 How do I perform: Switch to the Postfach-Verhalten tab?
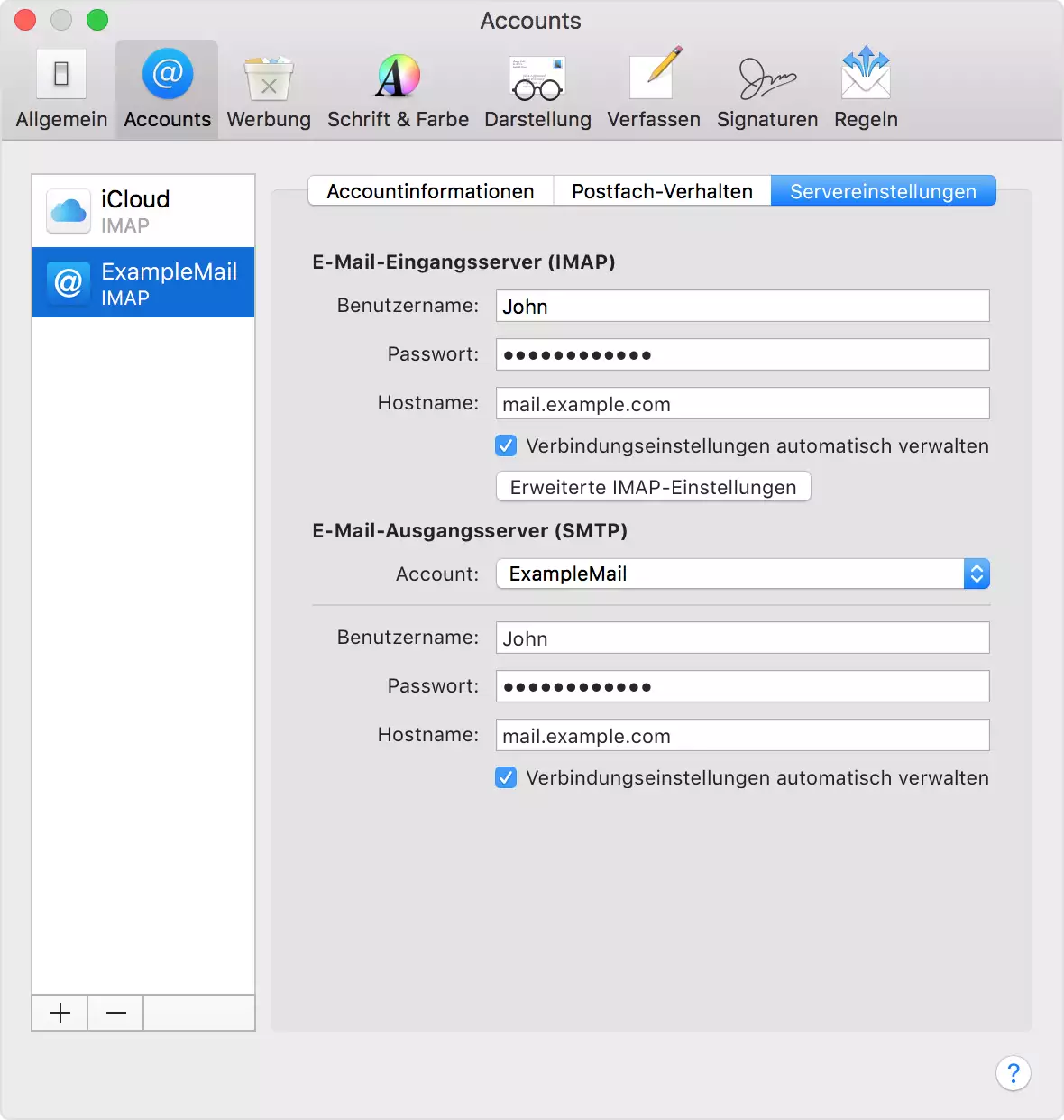pyautogui.click(x=662, y=191)
